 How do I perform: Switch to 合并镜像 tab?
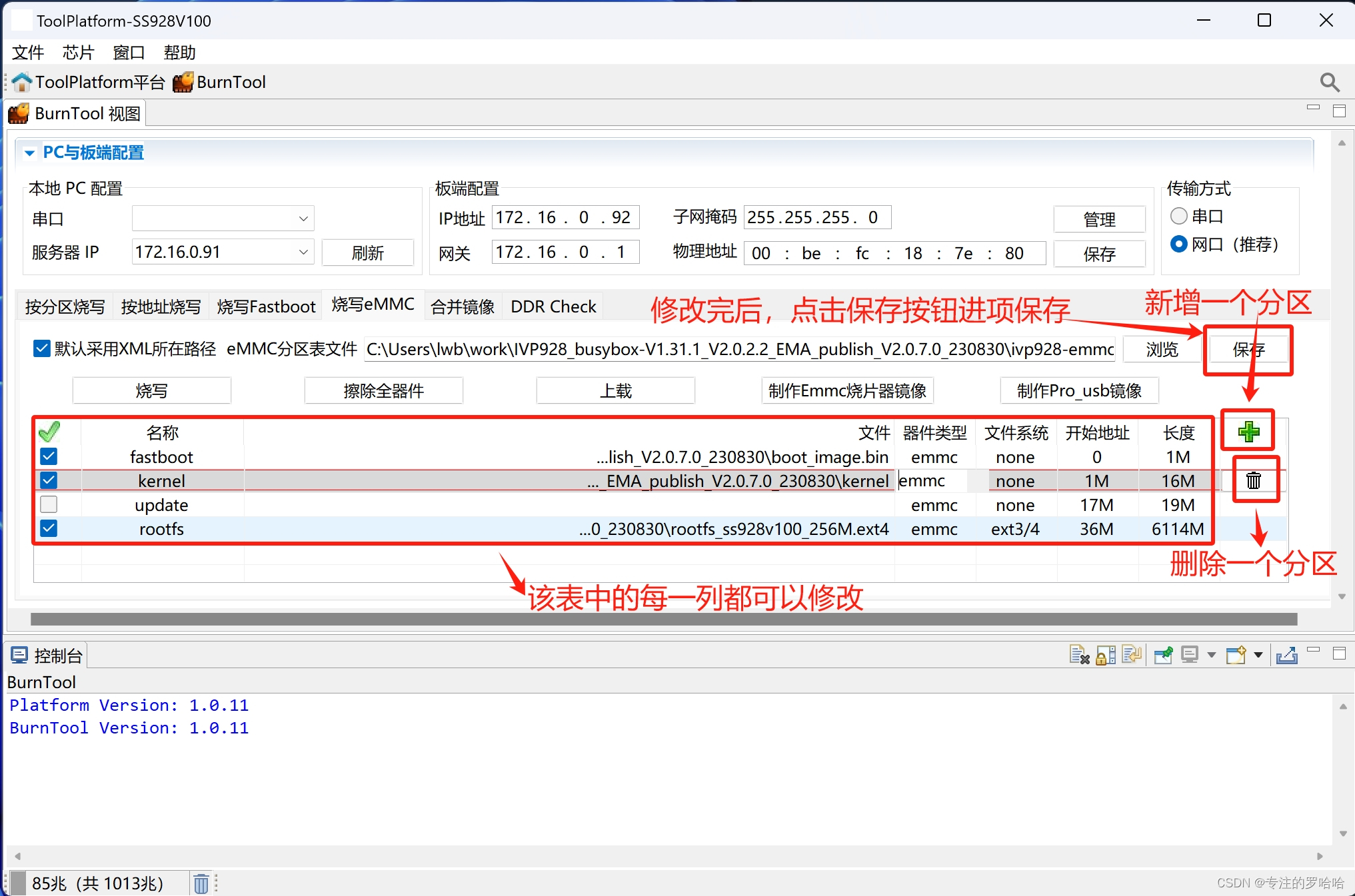tap(463, 306)
